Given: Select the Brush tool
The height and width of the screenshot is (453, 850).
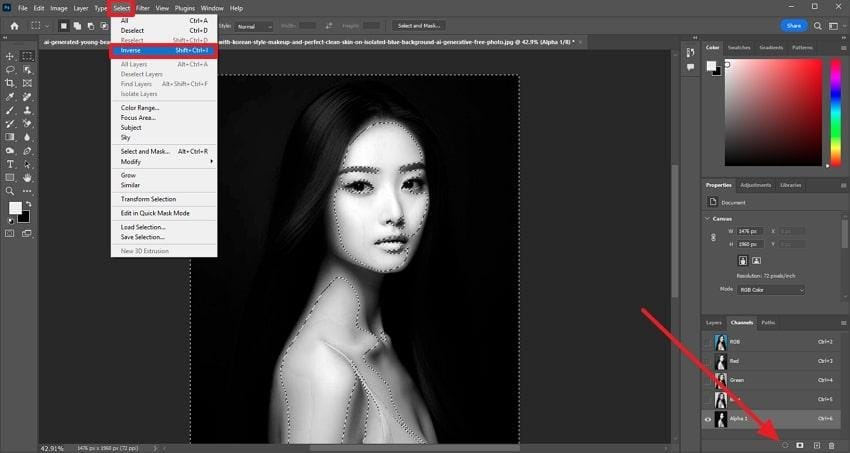Looking at the screenshot, I should point(10,110).
